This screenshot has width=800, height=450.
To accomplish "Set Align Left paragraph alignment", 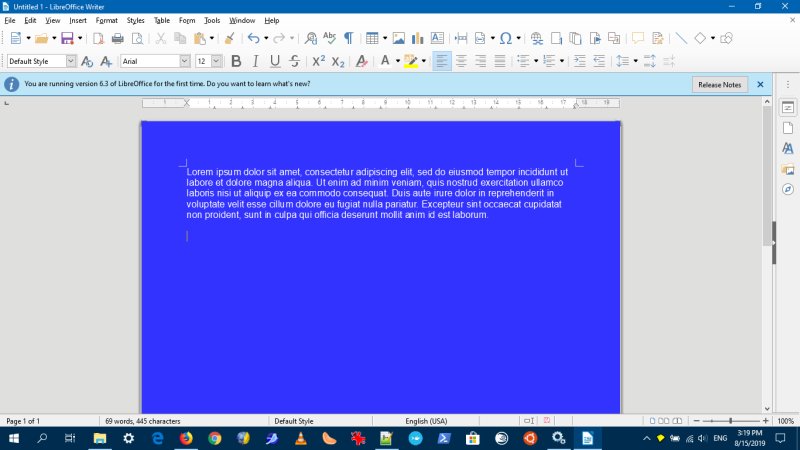I will pos(442,61).
